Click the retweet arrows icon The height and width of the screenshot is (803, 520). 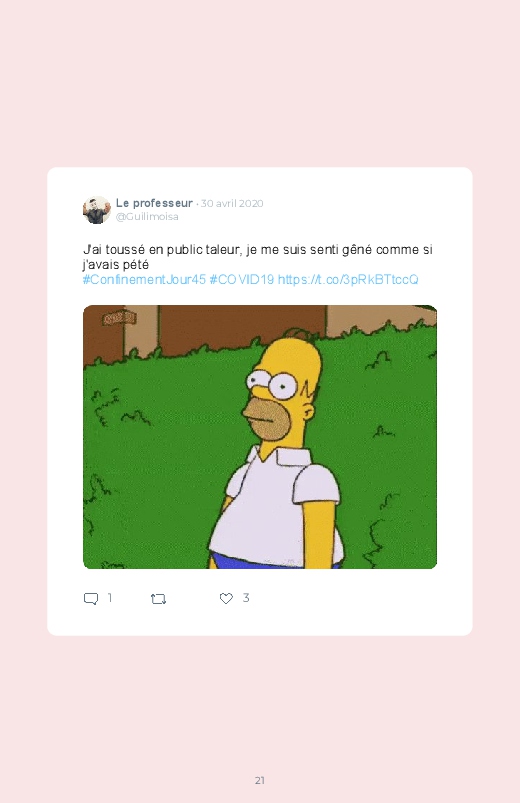(158, 598)
